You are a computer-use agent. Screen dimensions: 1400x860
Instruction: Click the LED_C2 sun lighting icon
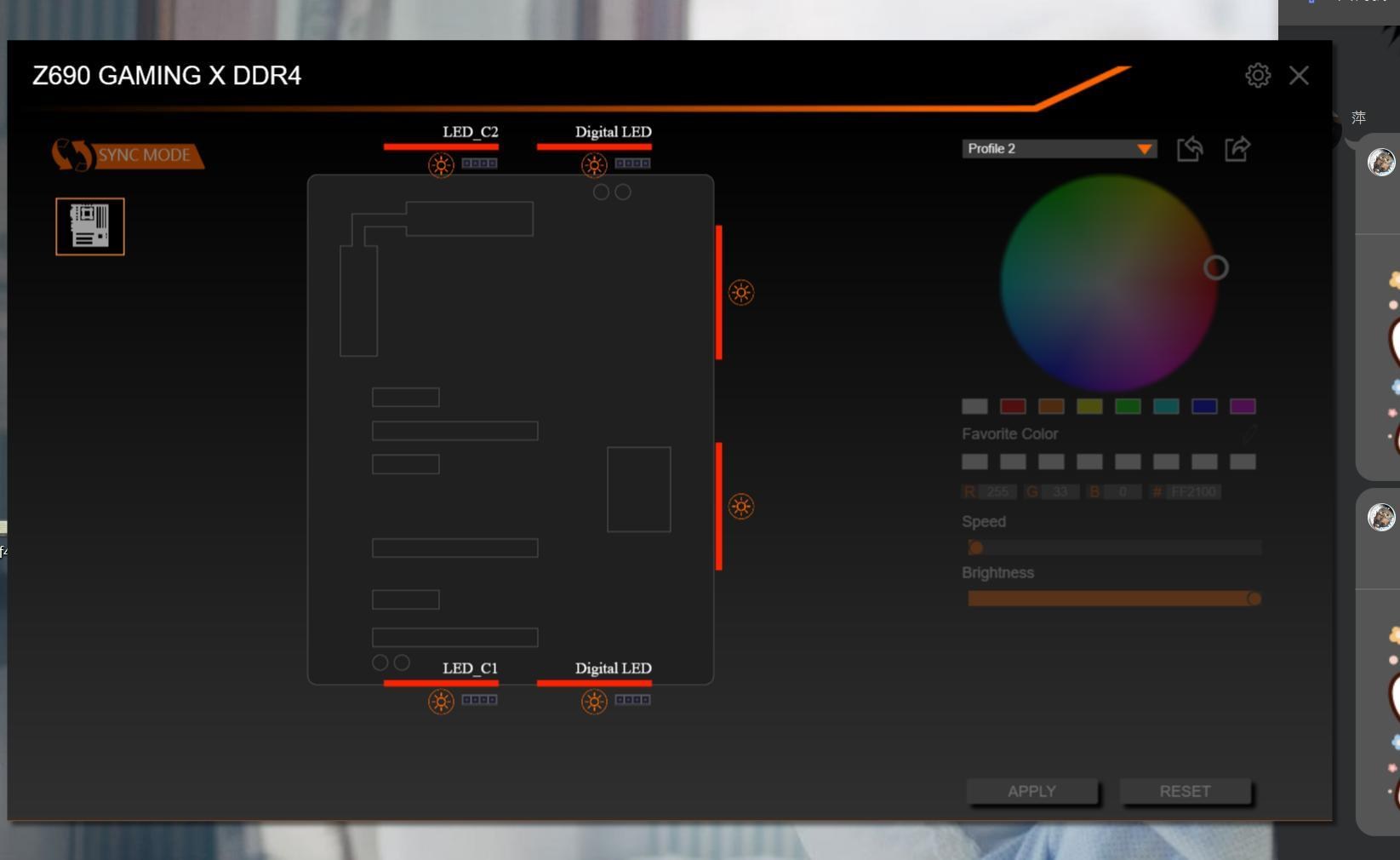441,164
